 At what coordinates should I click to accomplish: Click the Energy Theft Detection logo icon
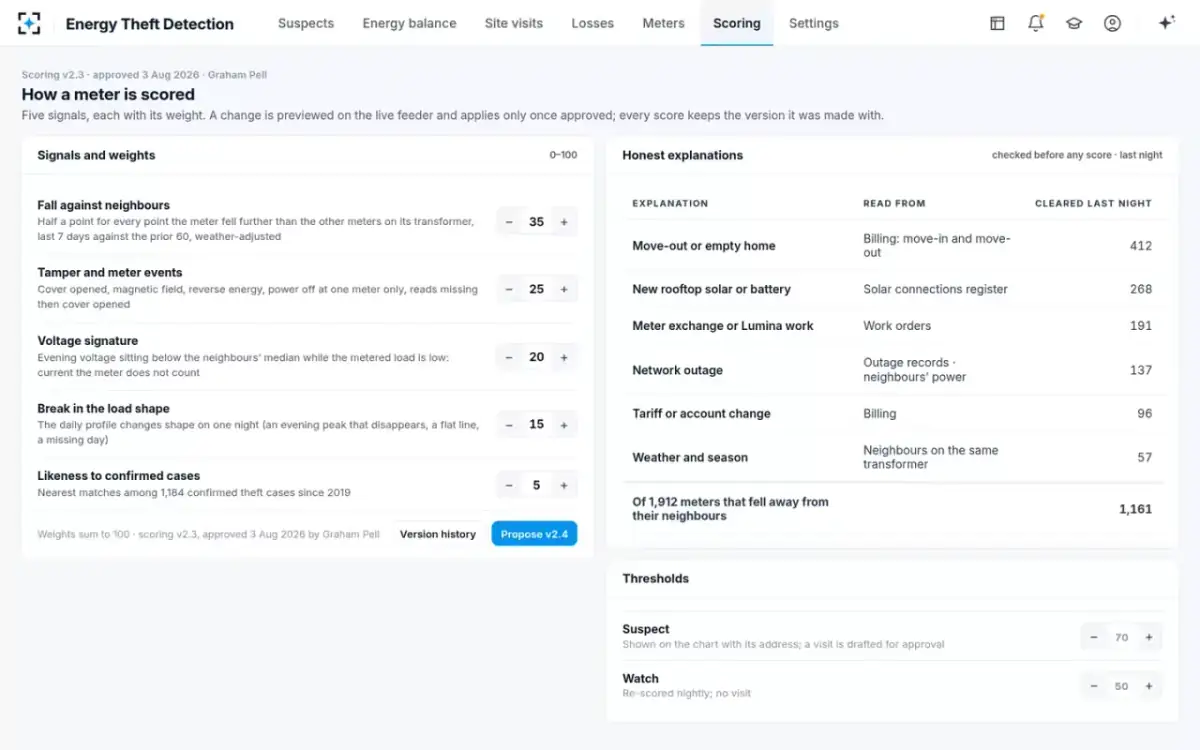pos(30,23)
